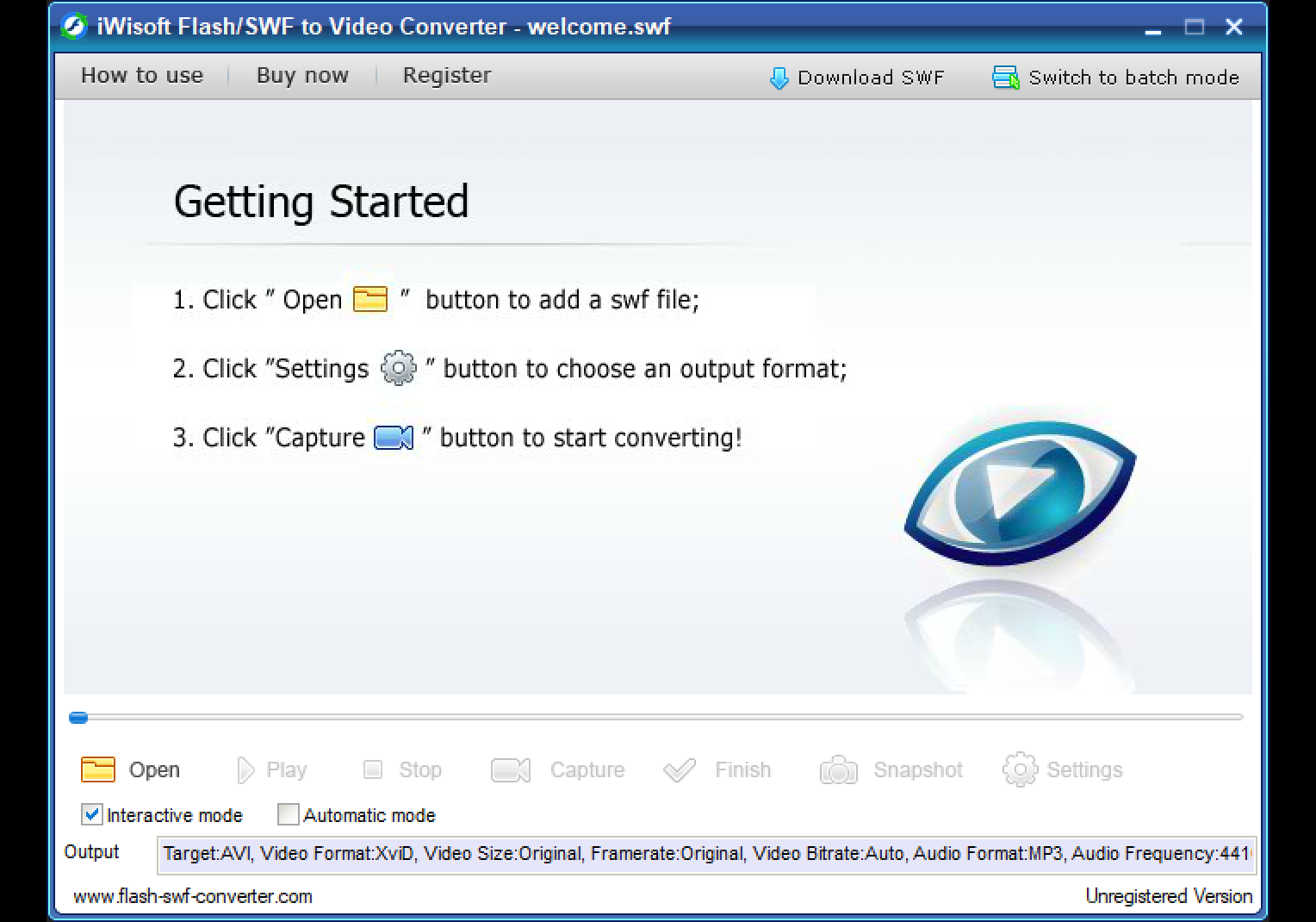The width and height of the screenshot is (1316, 922).
Task: Click Switch to batch mode text
Action: (1133, 78)
